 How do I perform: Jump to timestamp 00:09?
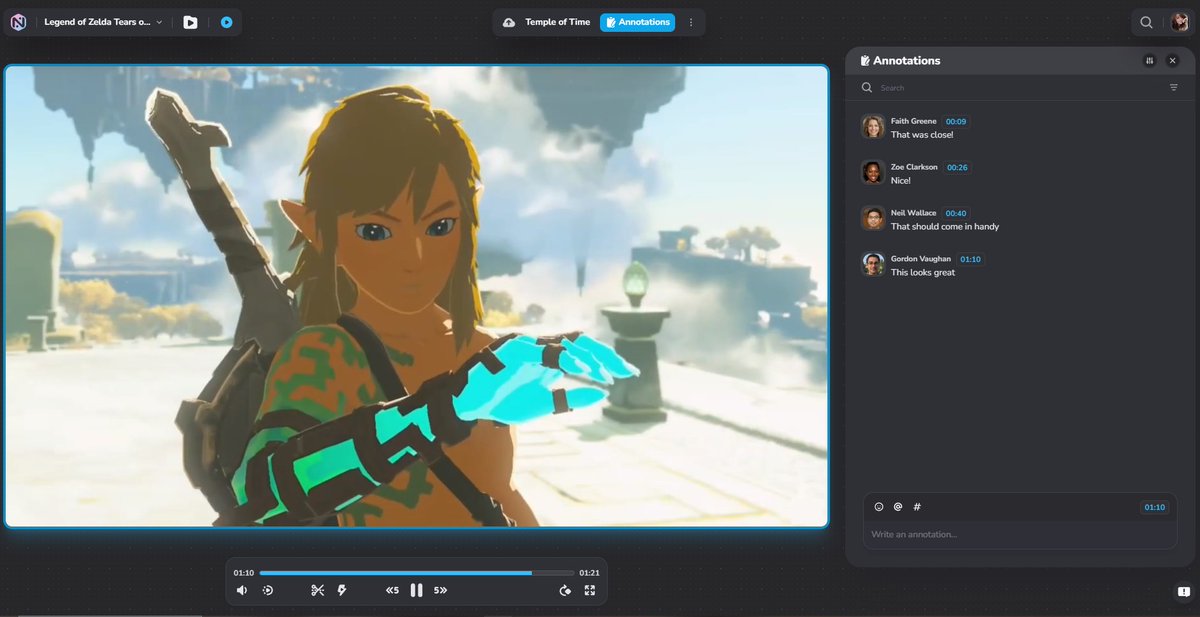tap(956, 121)
